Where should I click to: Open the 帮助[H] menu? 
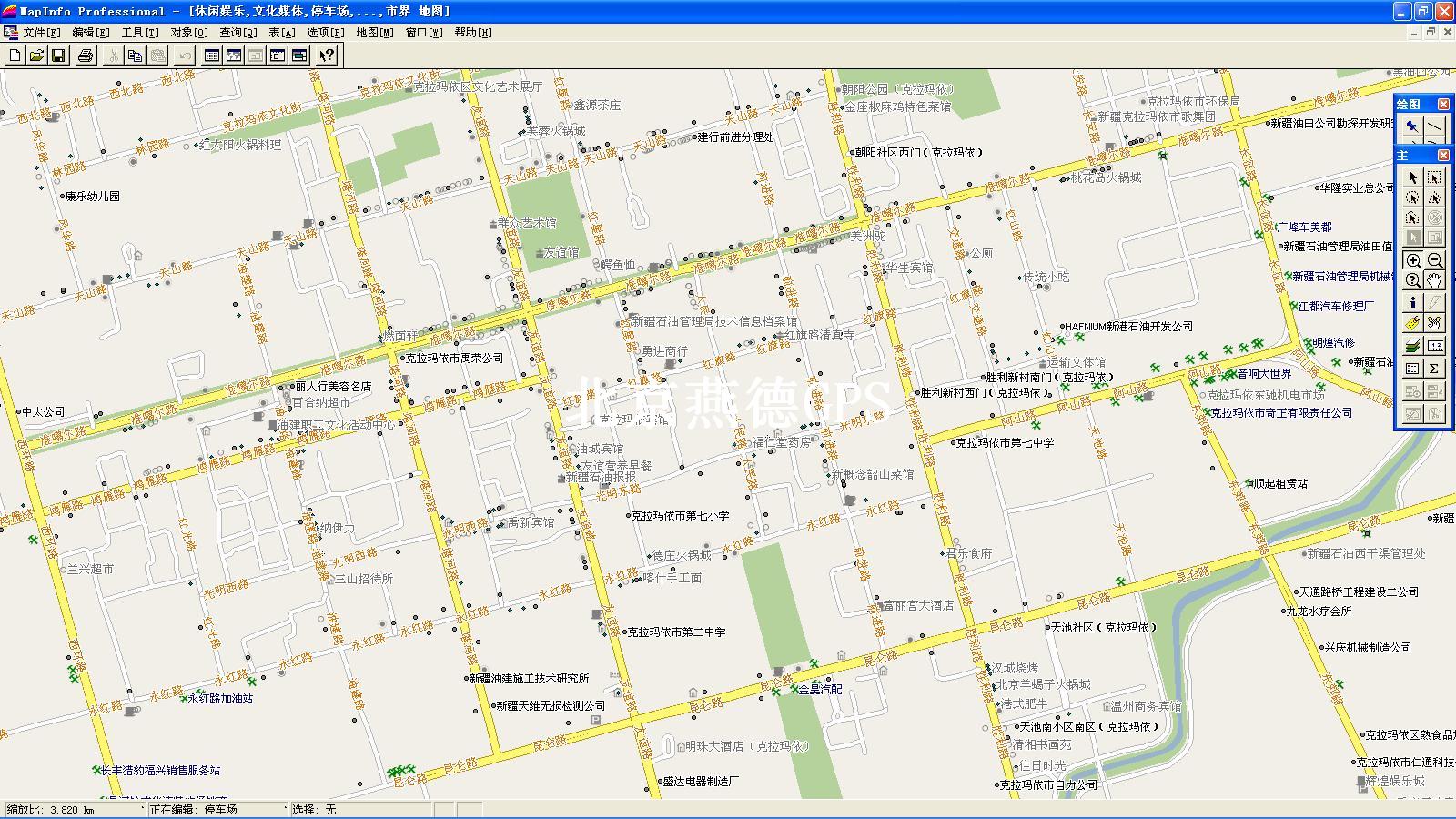coord(473,33)
